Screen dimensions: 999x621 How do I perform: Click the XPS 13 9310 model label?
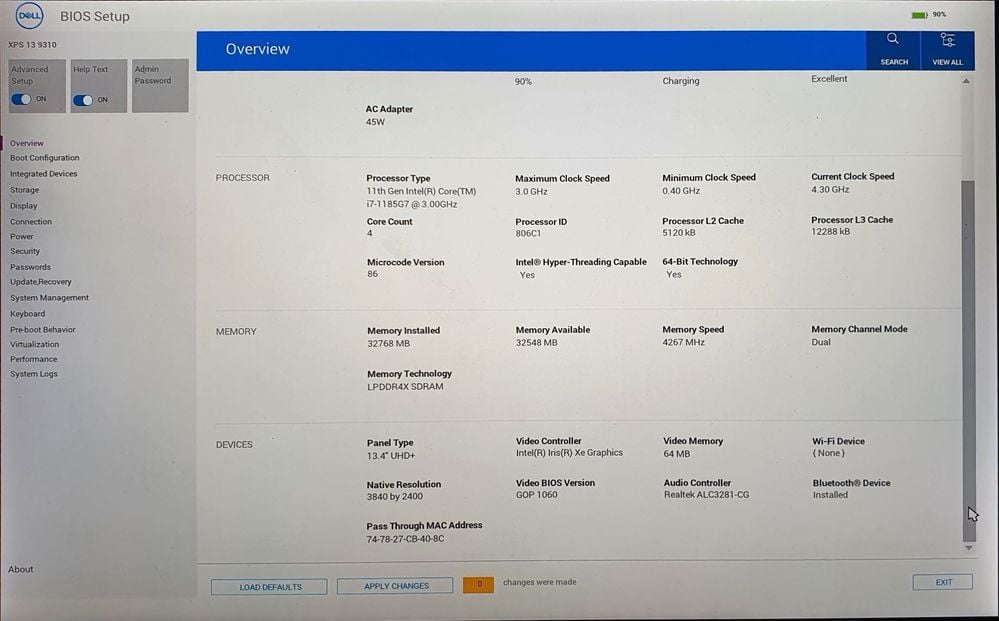pos(32,45)
